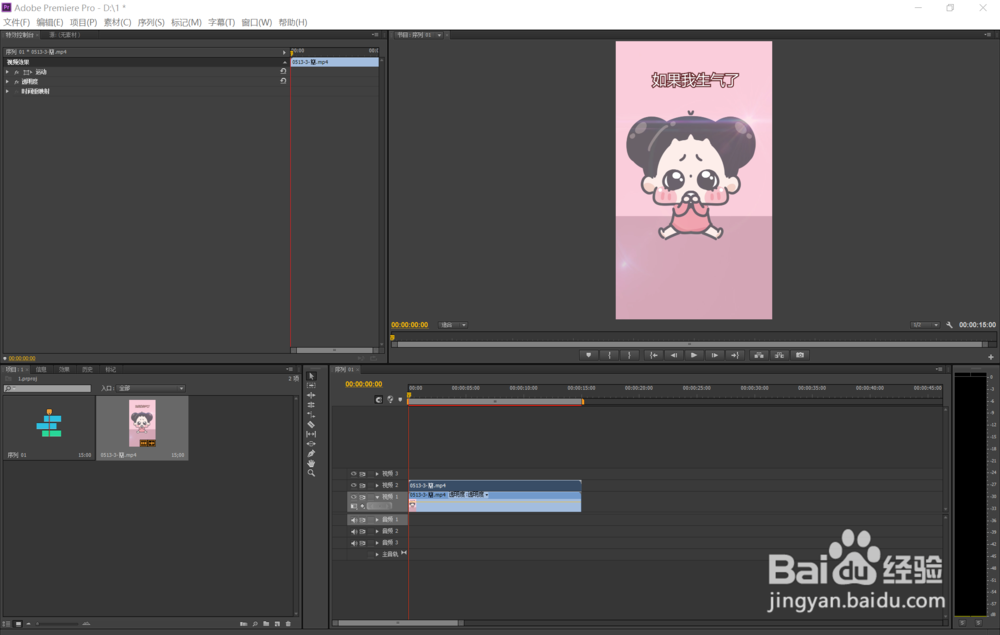The width and height of the screenshot is (1000, 635).
Task: Select the Slide tool
Action: point(311,444)
